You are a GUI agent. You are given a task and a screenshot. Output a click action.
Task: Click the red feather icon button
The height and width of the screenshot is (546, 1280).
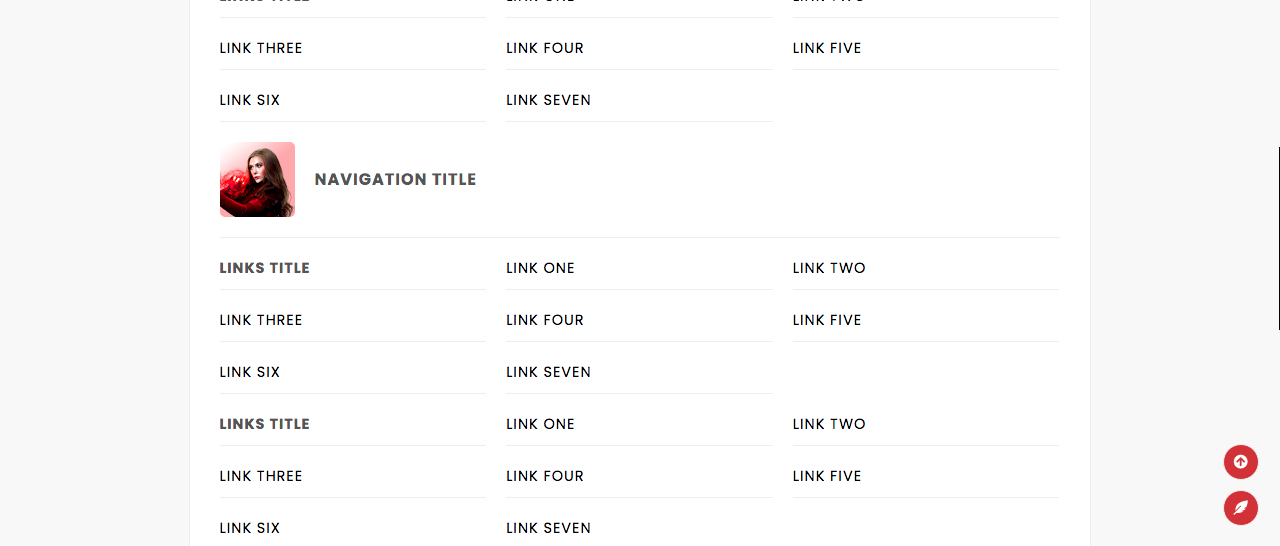click(1240, 508)
